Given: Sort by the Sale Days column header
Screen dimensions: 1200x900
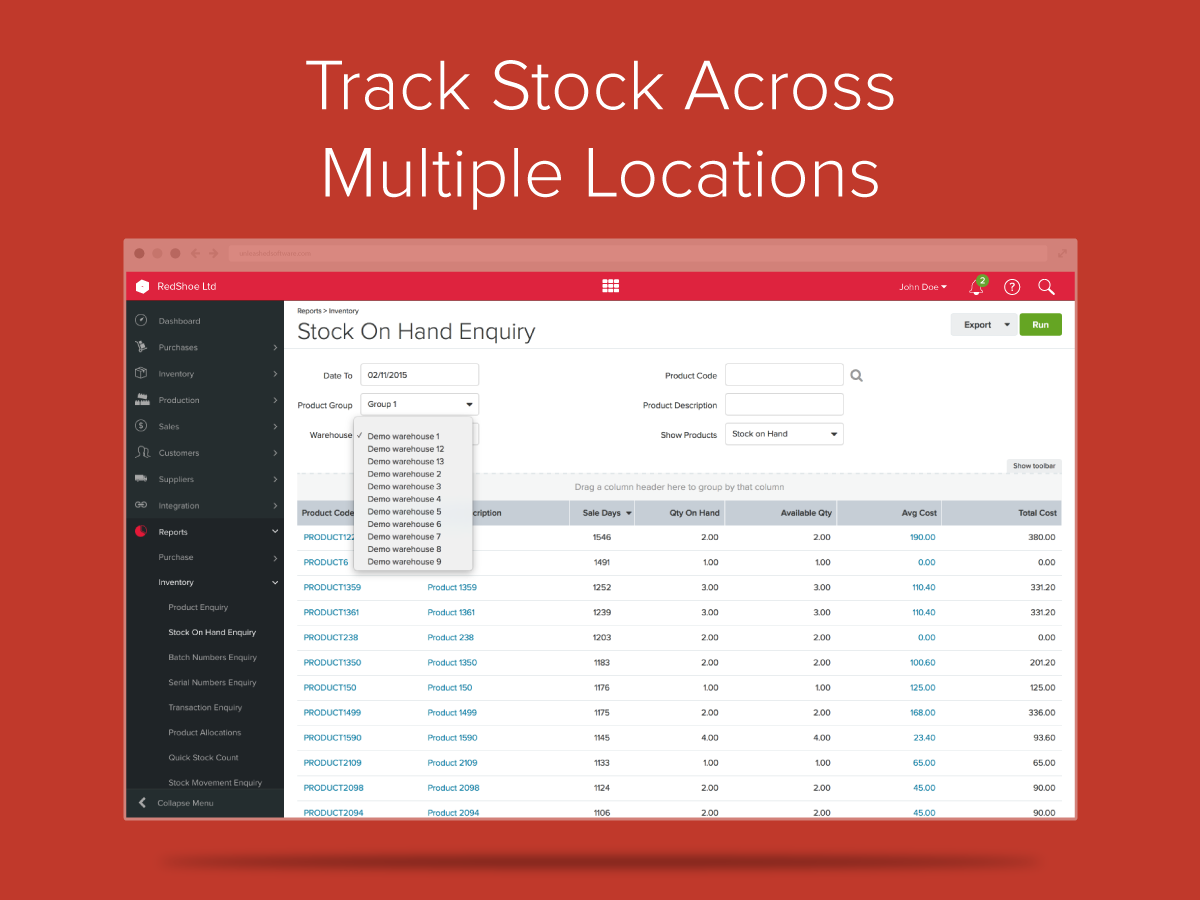Looking at the screenshot, I should point(601,513).
